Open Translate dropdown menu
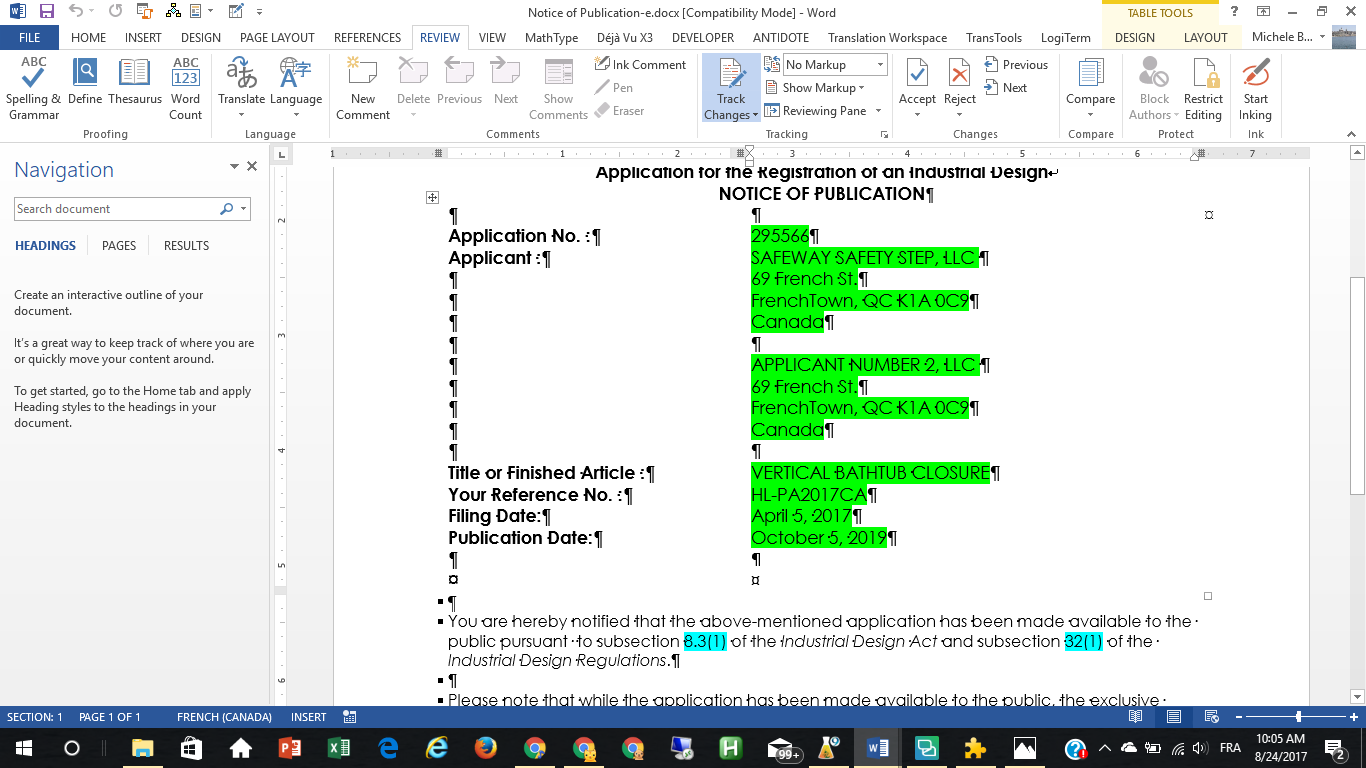This screenshot has height=768, width=1366. 242,88
